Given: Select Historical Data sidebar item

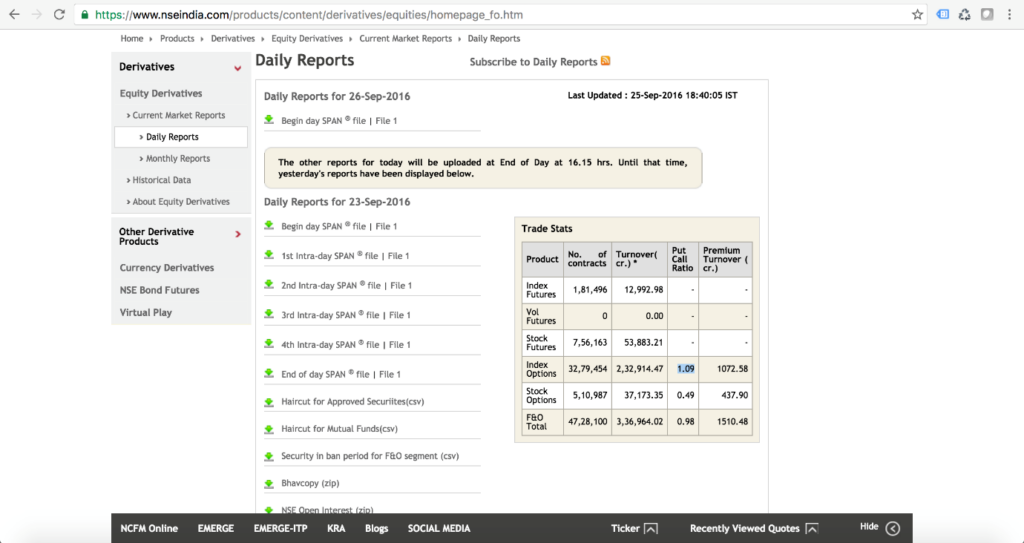Looking at the screenshot, I should click(161, 180).
